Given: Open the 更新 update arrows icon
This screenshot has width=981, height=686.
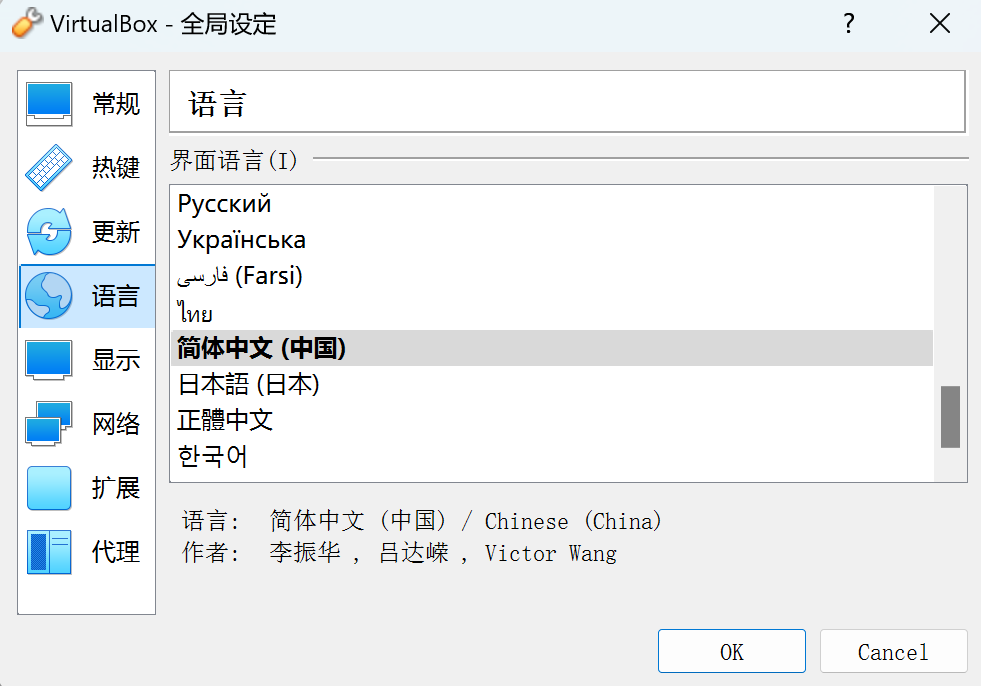Looking at the screenshot, I should tap(49, 232).
